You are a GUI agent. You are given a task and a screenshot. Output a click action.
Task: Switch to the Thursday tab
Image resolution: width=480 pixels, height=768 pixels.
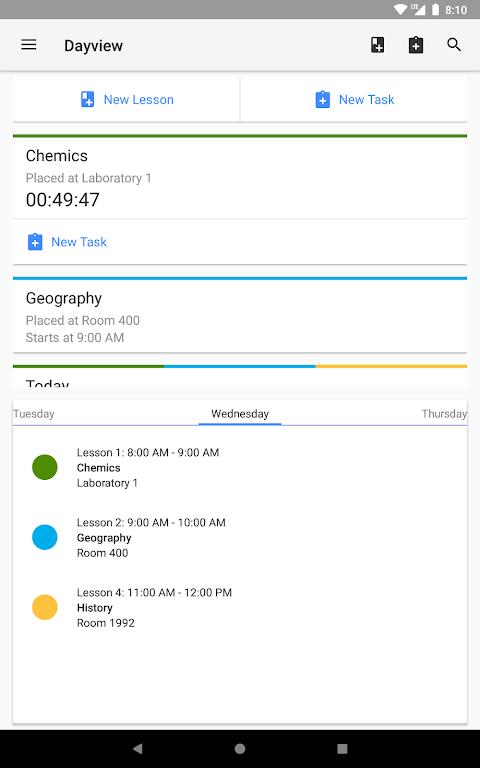pos(444,414)
